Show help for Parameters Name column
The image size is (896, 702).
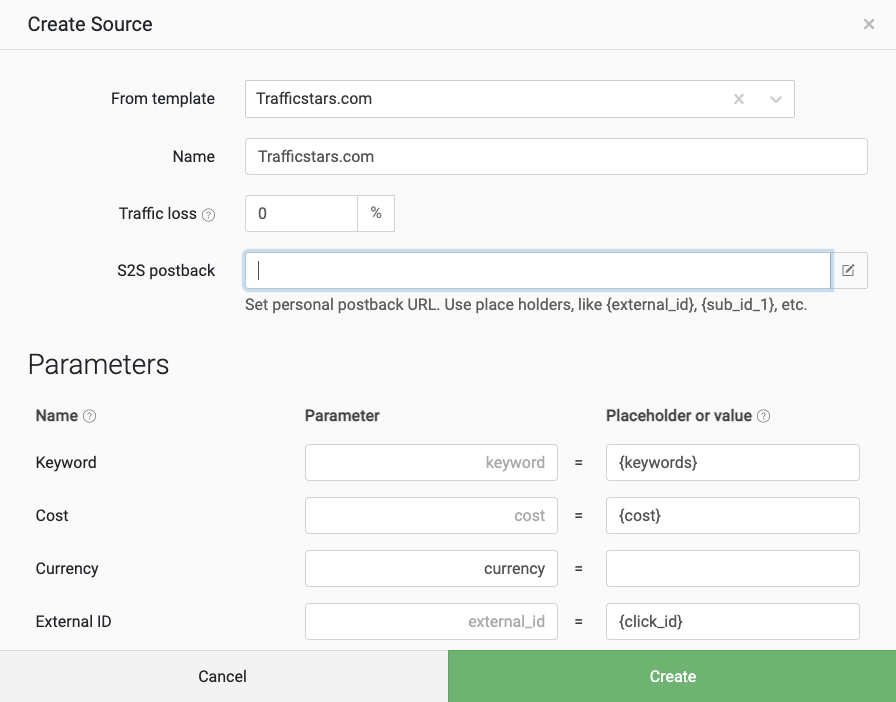click(90, 416)
